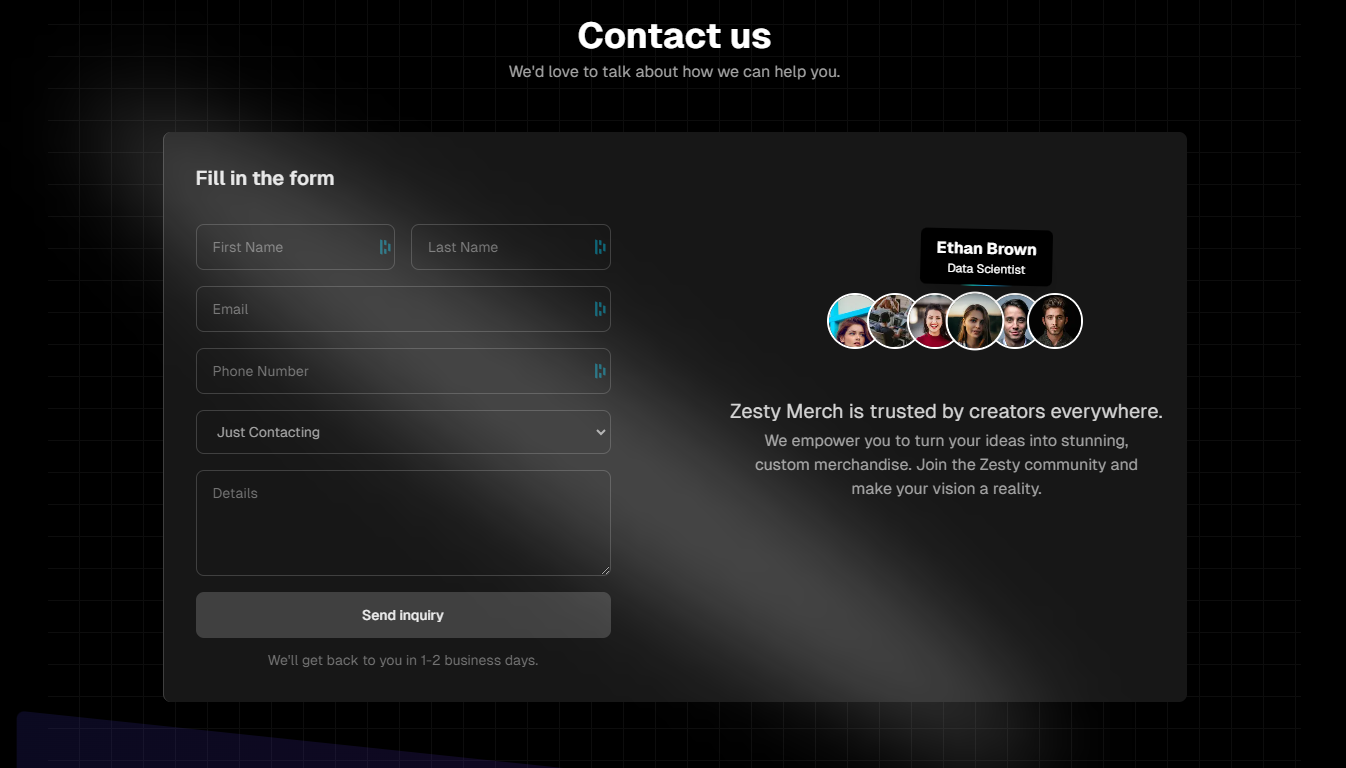Click into the Phone Number field
This screenshot has width=1346, height=768.
click(403, 371)
